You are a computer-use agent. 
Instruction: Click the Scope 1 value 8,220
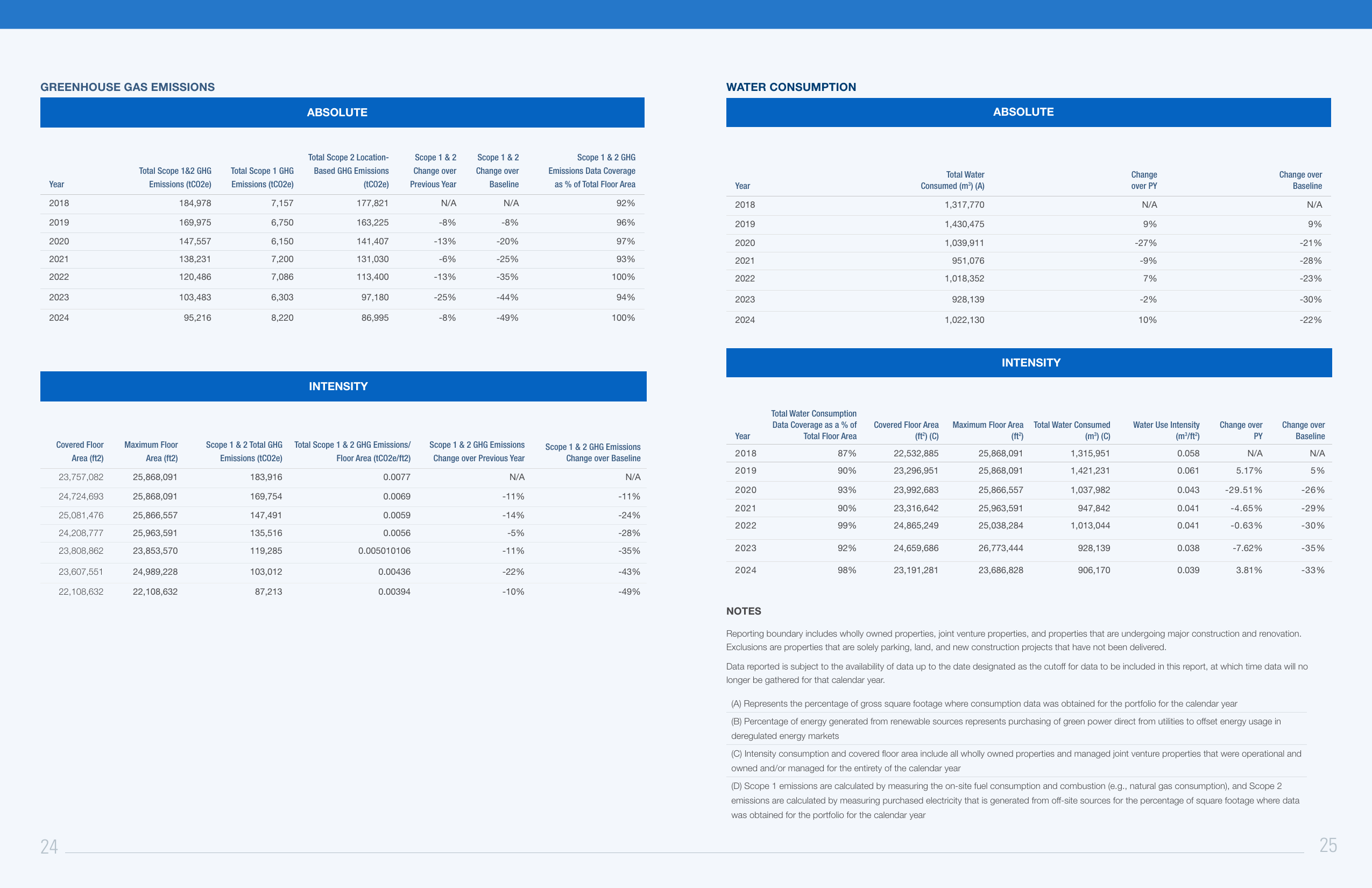pyautogui.click(x=282, y=318)
